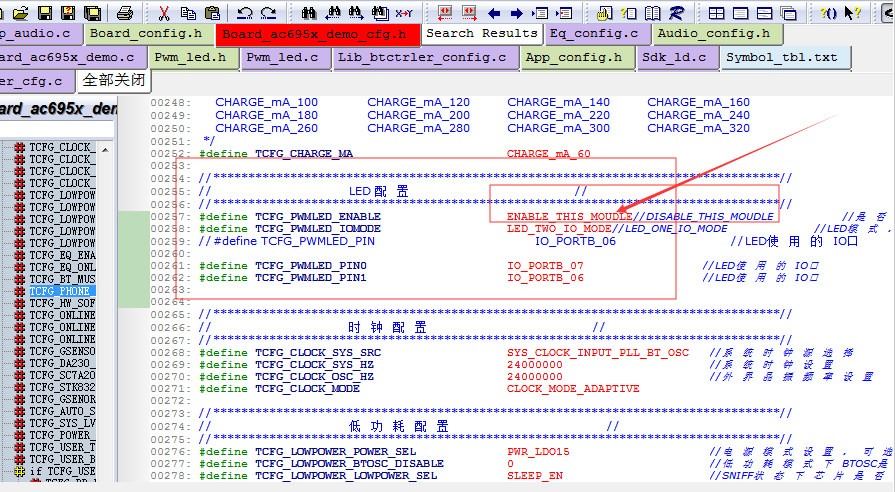The image size is (895, 492).
Task: Switch to the App_config.h tab
Action: click(577, 58)
